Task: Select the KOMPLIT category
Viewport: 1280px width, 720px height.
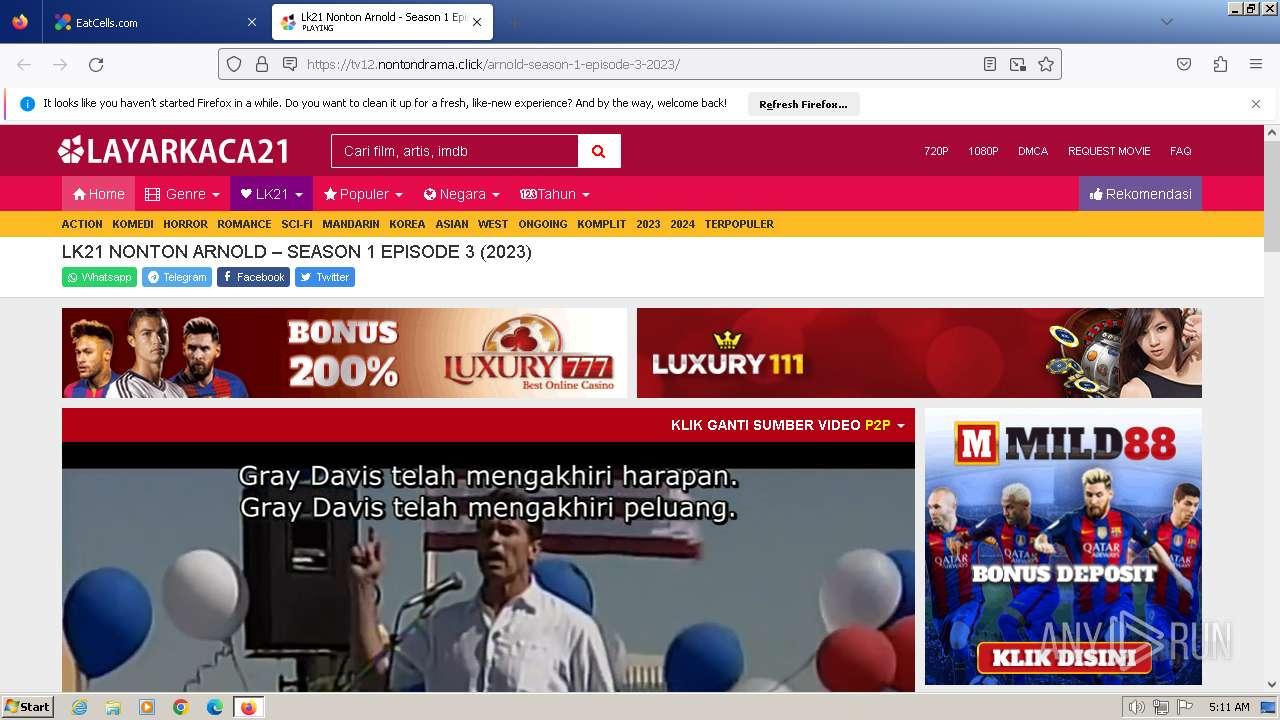Action: coord(601,224)
